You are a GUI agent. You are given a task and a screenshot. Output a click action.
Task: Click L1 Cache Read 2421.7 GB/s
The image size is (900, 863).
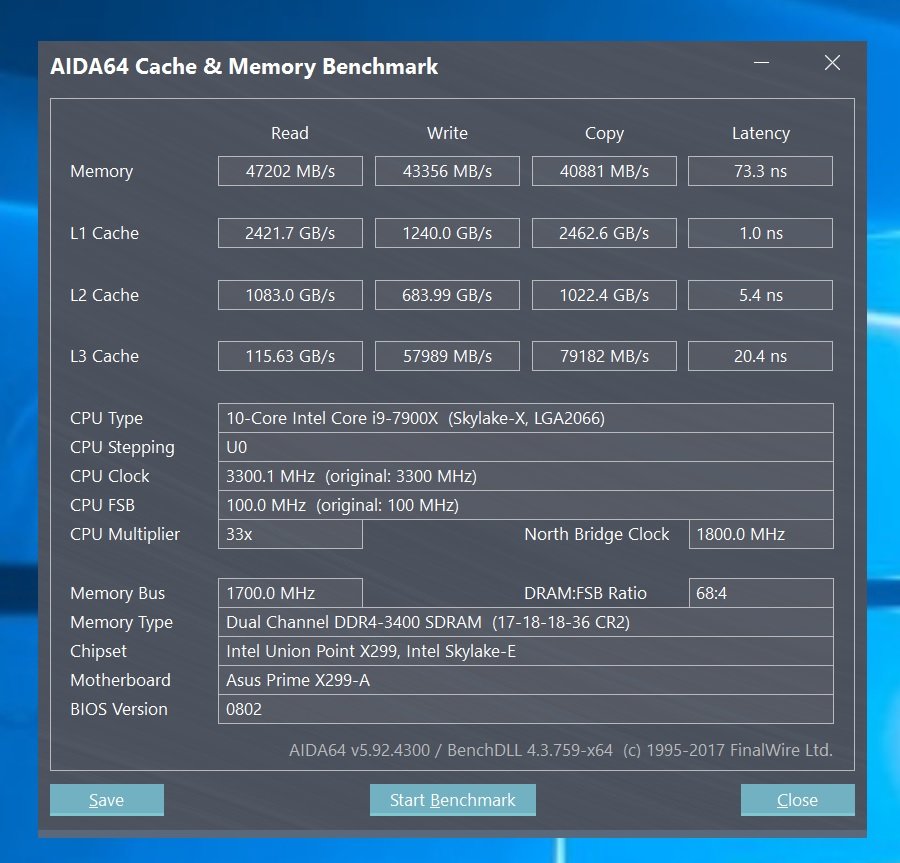pyautogui.click(x=290, y=233)
